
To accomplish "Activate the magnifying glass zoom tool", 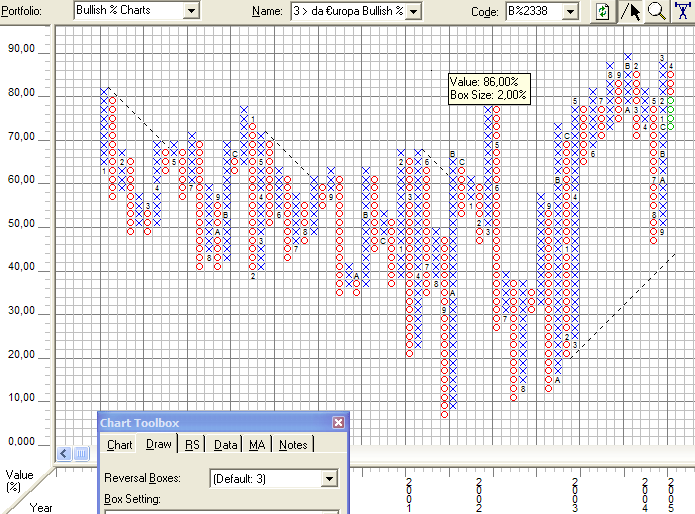I will pos(657,11).
